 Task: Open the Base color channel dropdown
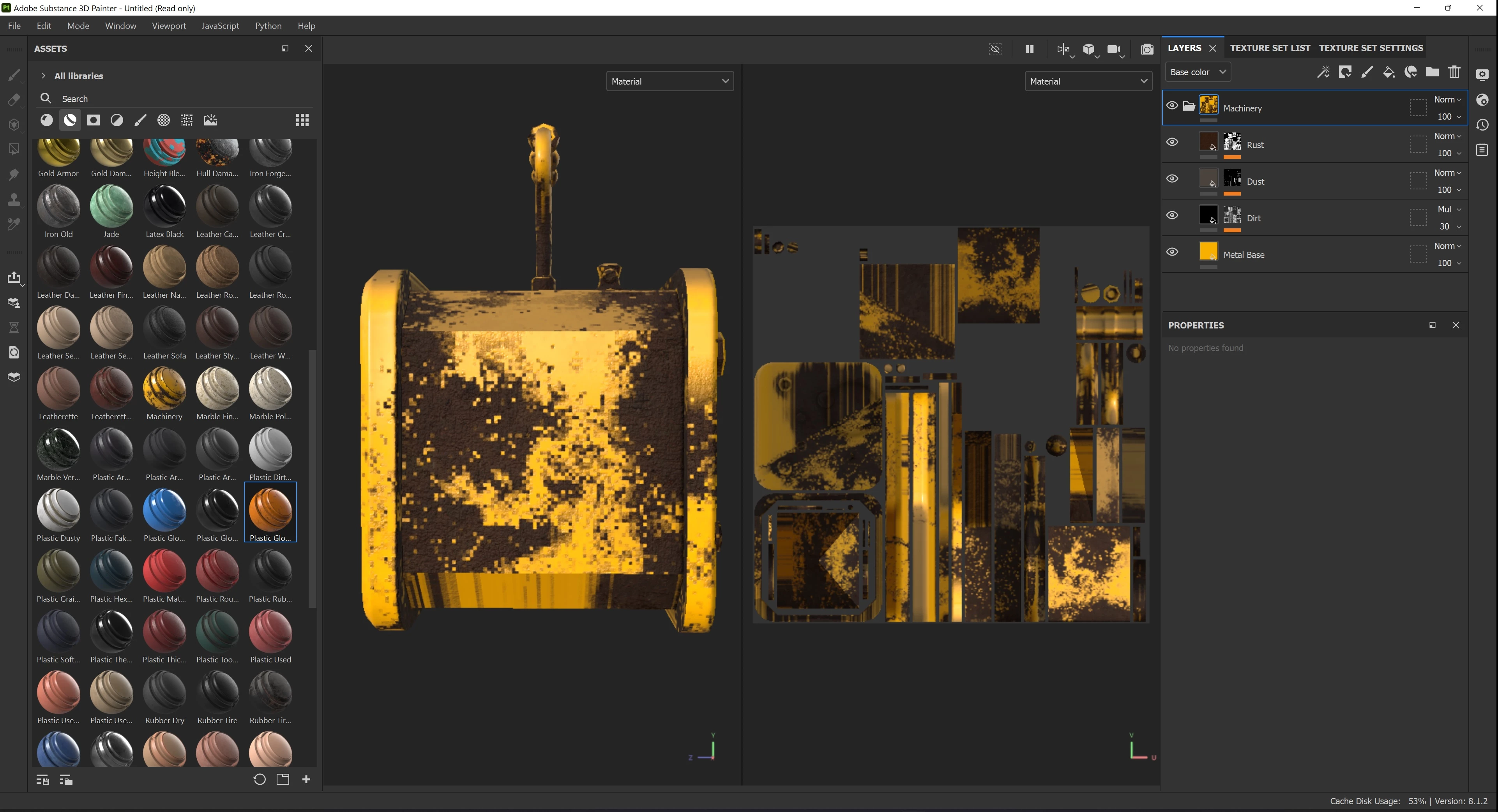(1198, 72)
